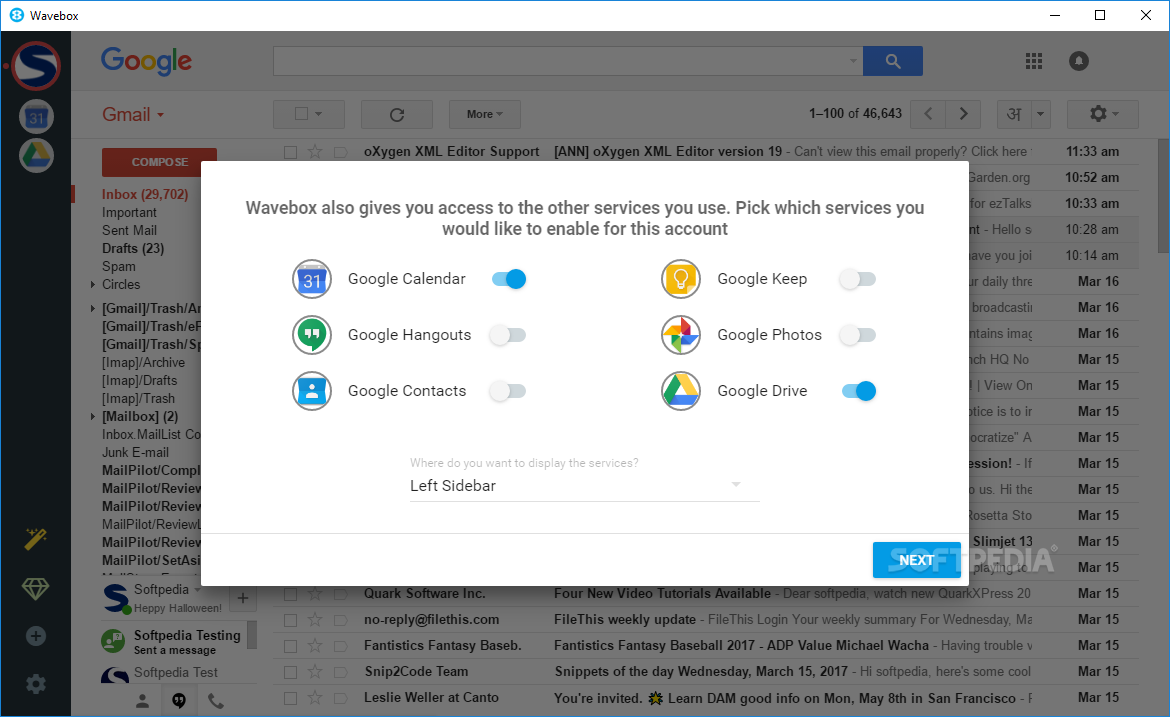Open the Important folder
Image resolution: width=1170 pixels, height=717 pixels.
(x=129, y=213)
